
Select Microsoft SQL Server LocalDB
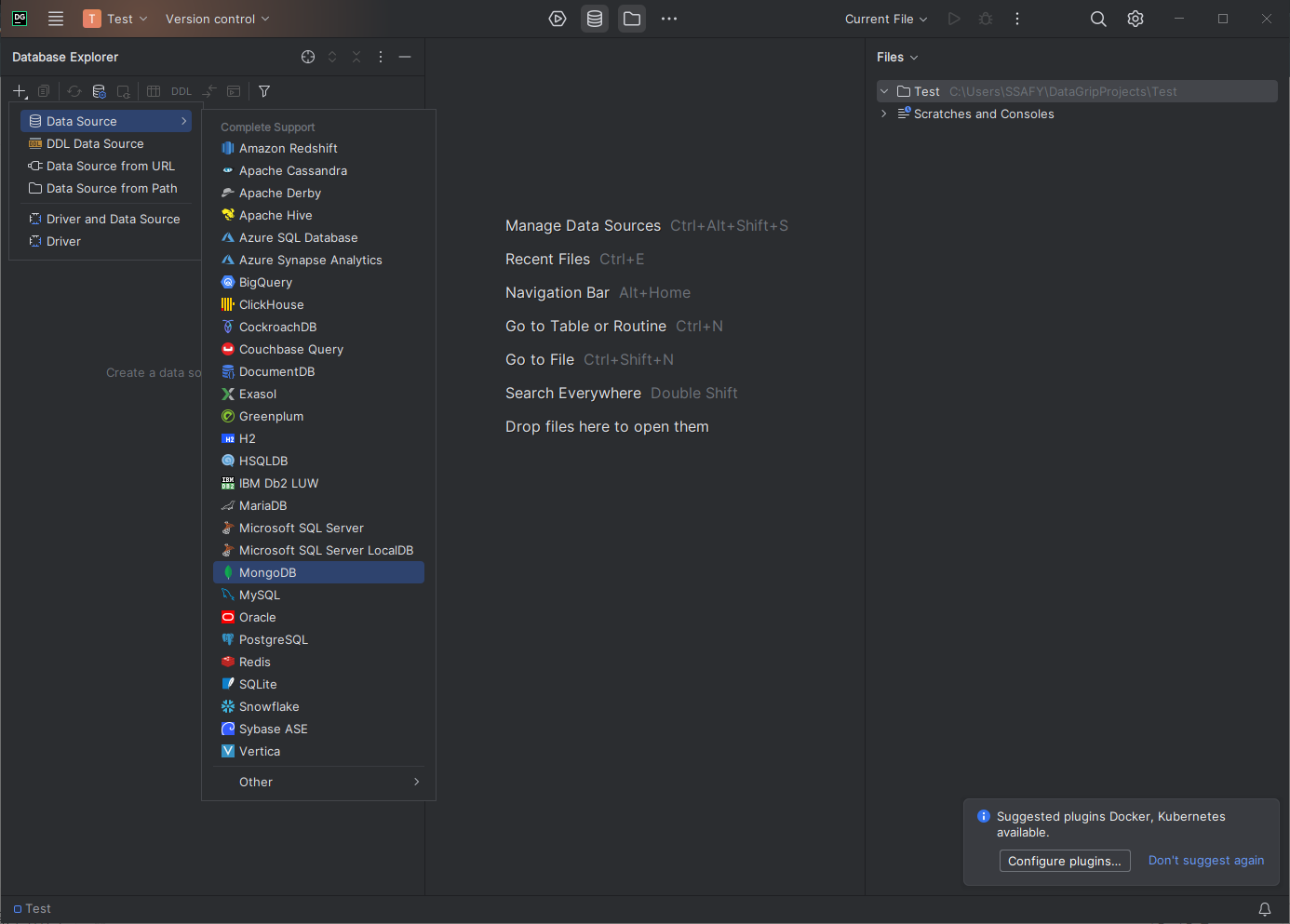coord(318,550)
